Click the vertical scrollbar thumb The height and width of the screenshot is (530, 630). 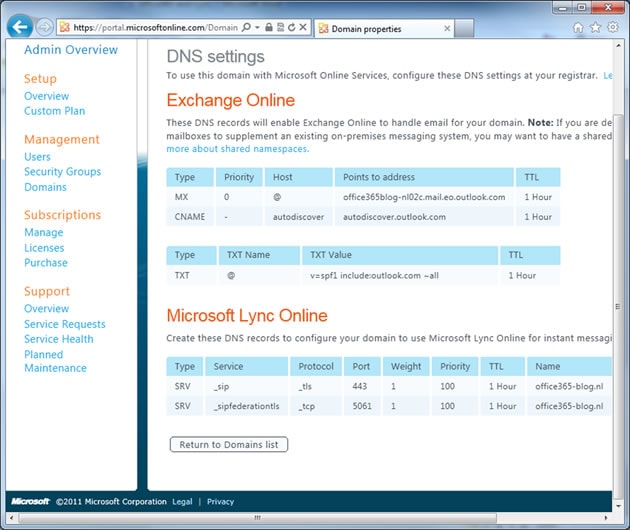618,305
